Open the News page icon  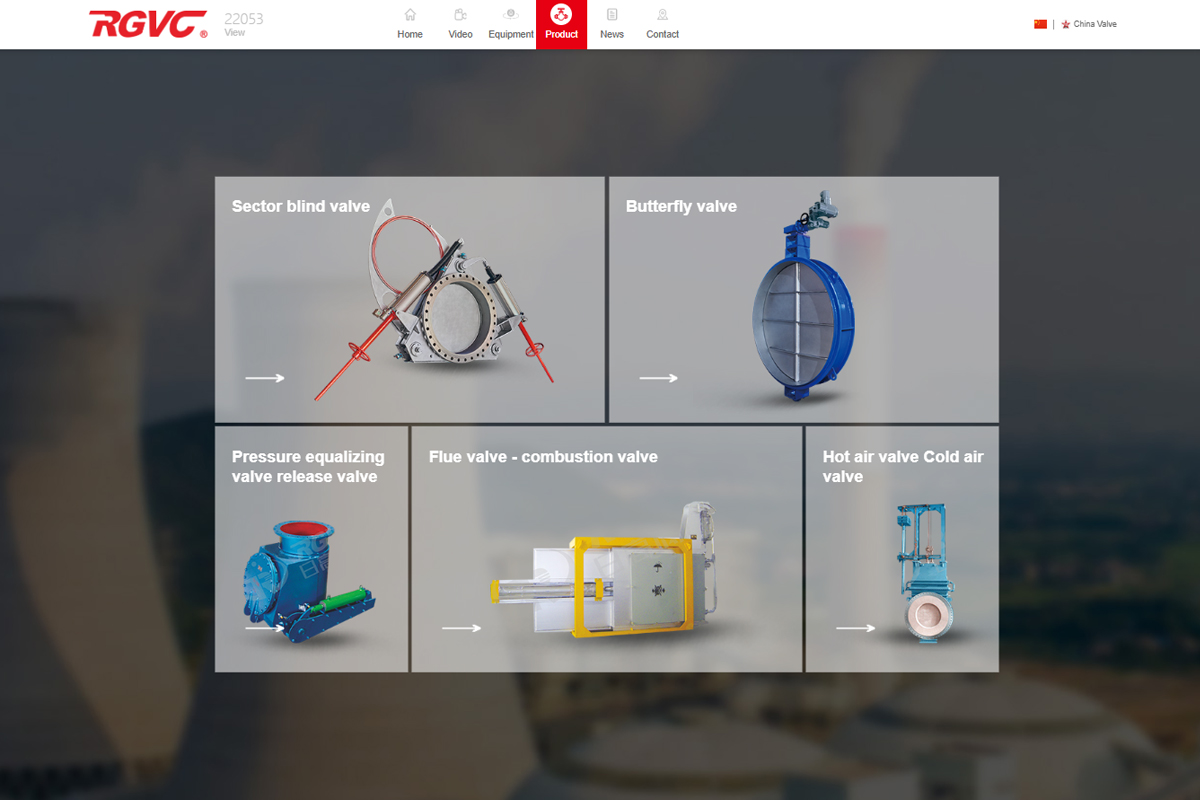pyautogui.click(x=612, y=15)
